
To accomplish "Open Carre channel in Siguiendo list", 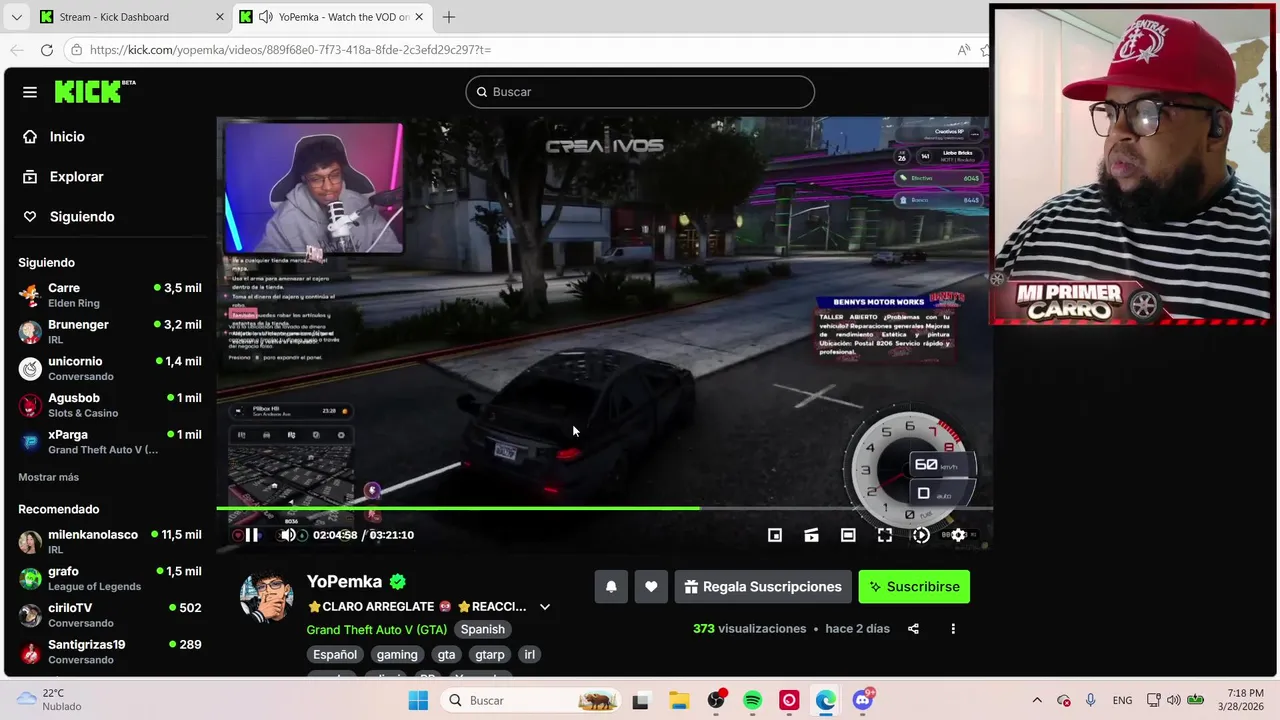I will 110,295.
